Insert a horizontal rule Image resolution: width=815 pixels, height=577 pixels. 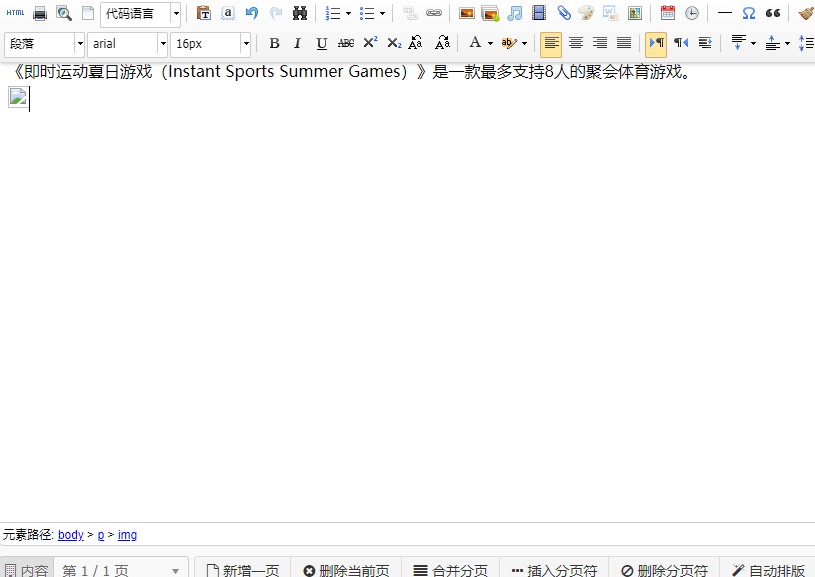coord(725,13)
